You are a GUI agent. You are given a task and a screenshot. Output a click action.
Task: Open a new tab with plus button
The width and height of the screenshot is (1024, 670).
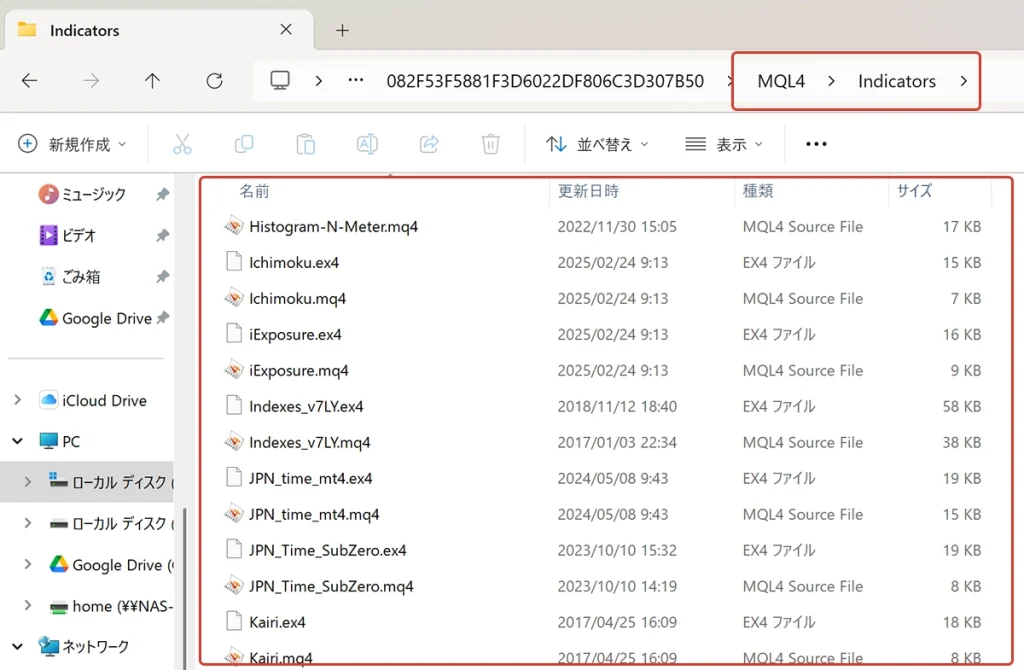point(342,30)
